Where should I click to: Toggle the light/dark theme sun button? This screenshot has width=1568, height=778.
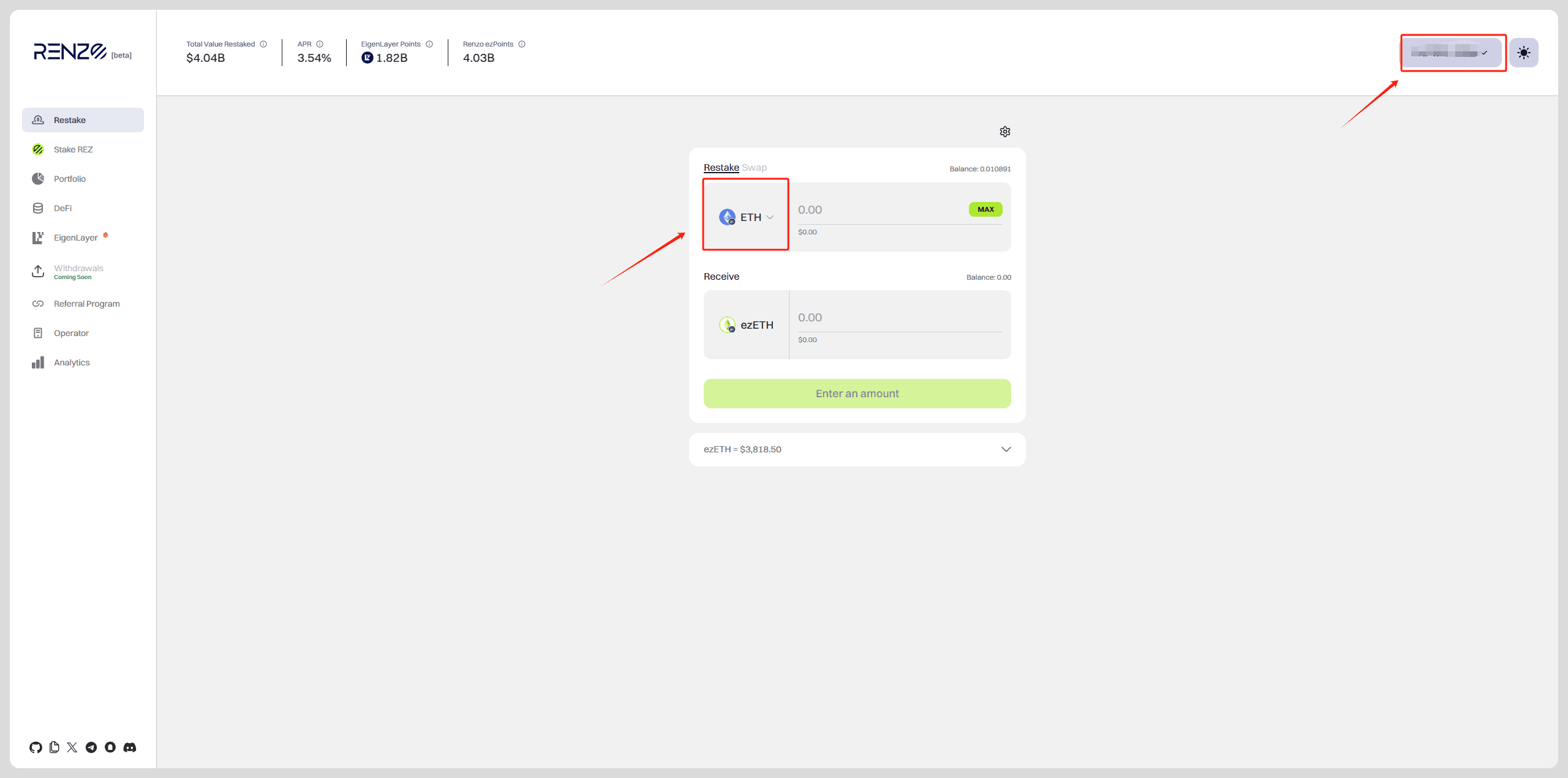[x=1523, y=53]
